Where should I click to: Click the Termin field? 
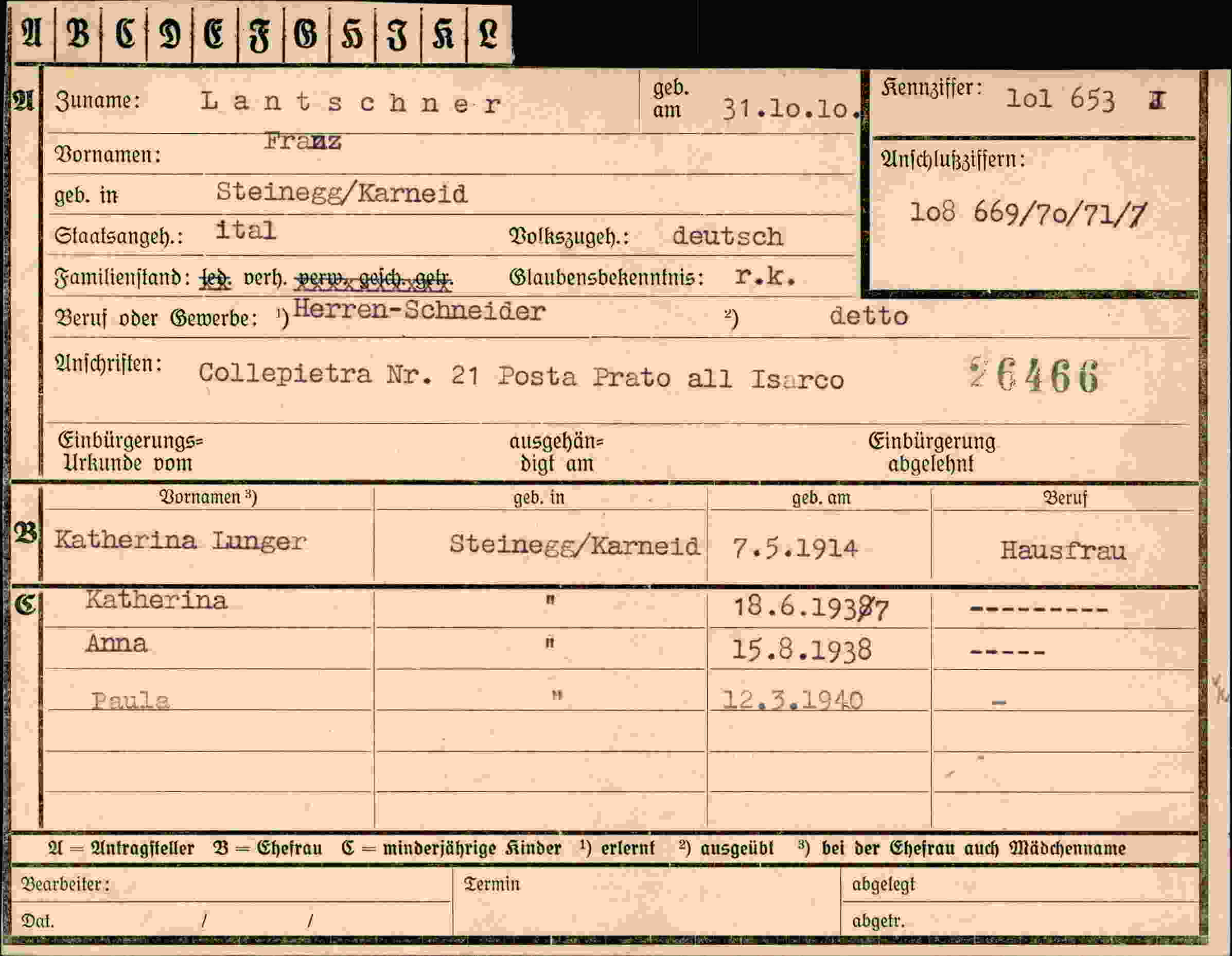646,901
